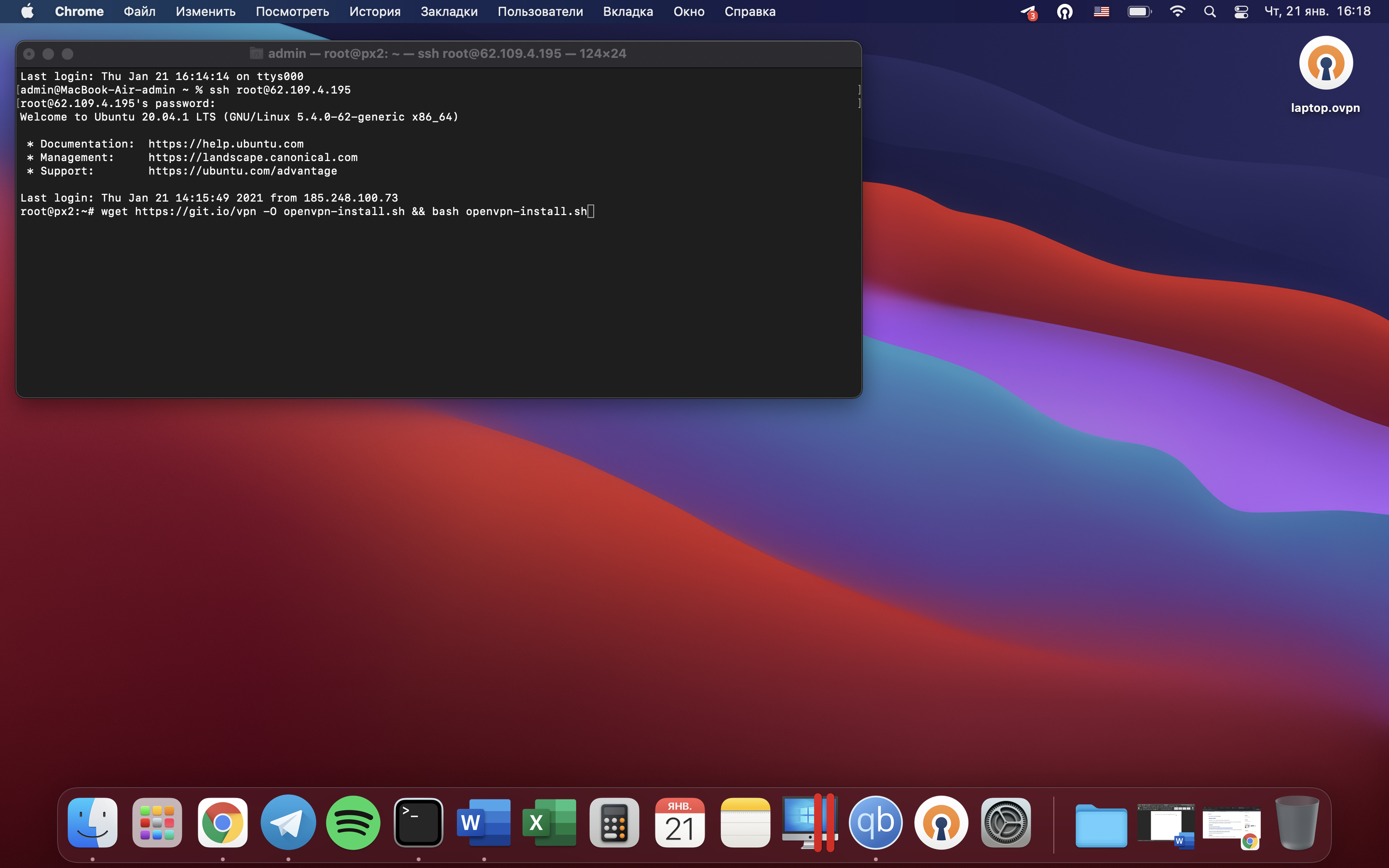1389x868 pixels.
Task: Open Control Center toggles in menu bar
Action: (1241, 12)
